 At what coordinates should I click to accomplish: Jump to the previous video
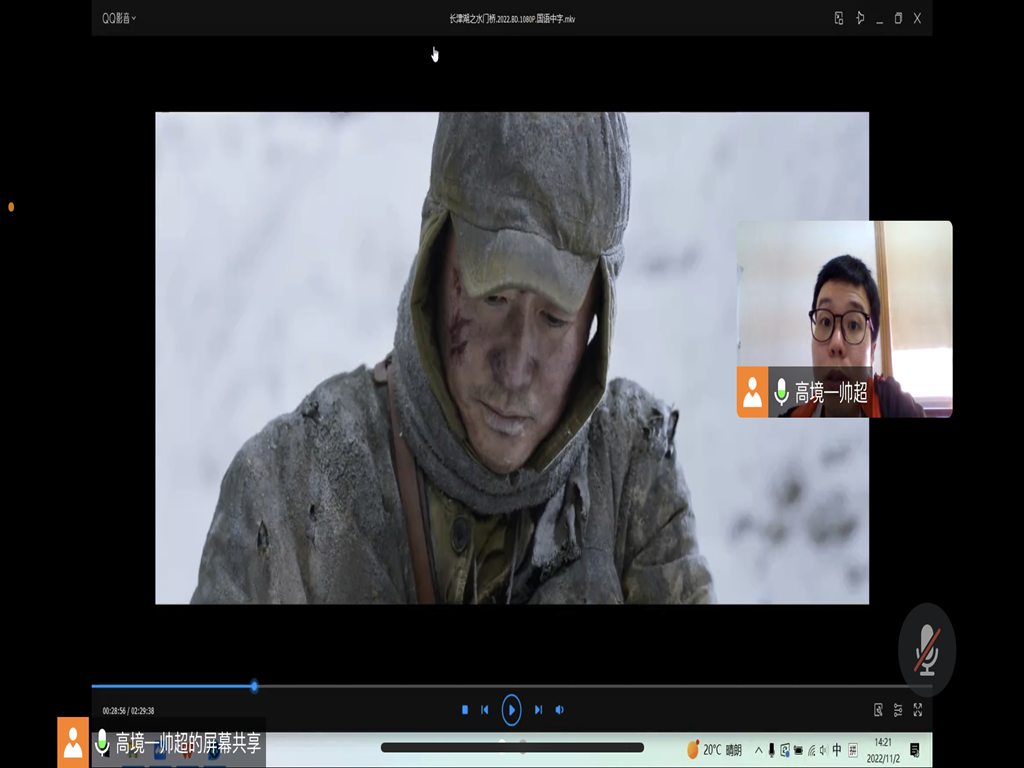click(485, 710)
